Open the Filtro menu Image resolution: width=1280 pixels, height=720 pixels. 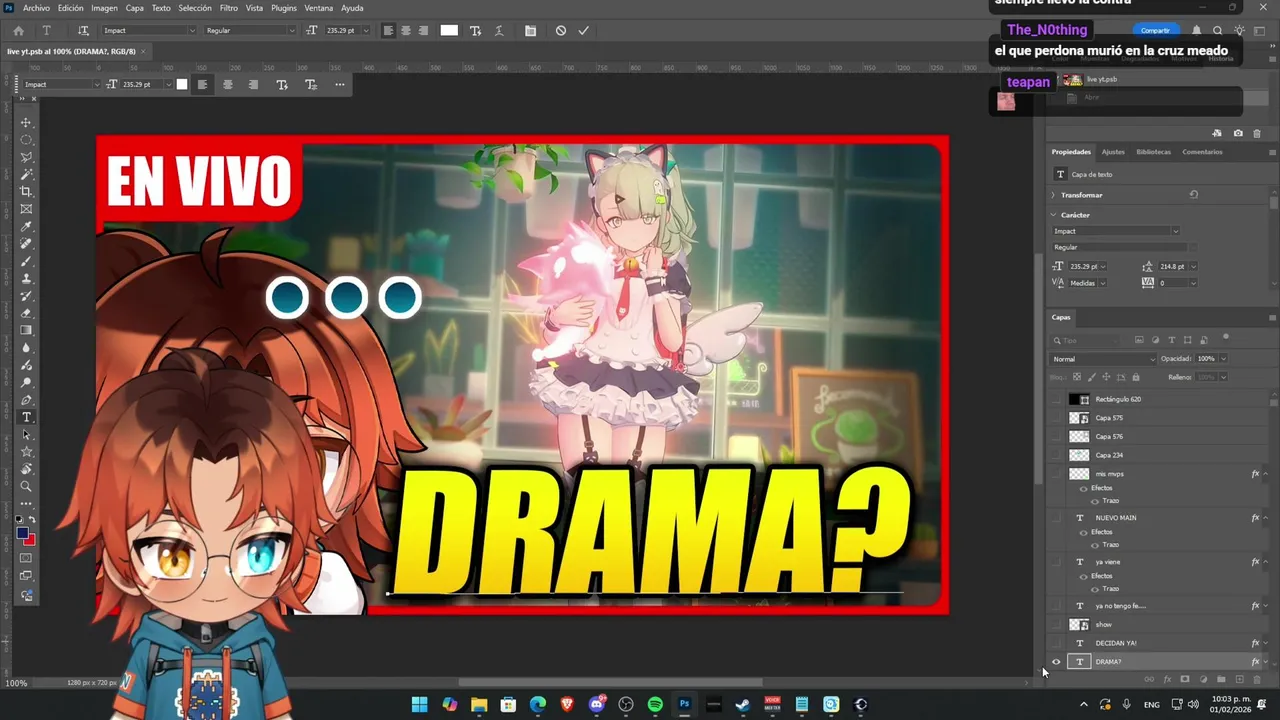click(229, 8)
